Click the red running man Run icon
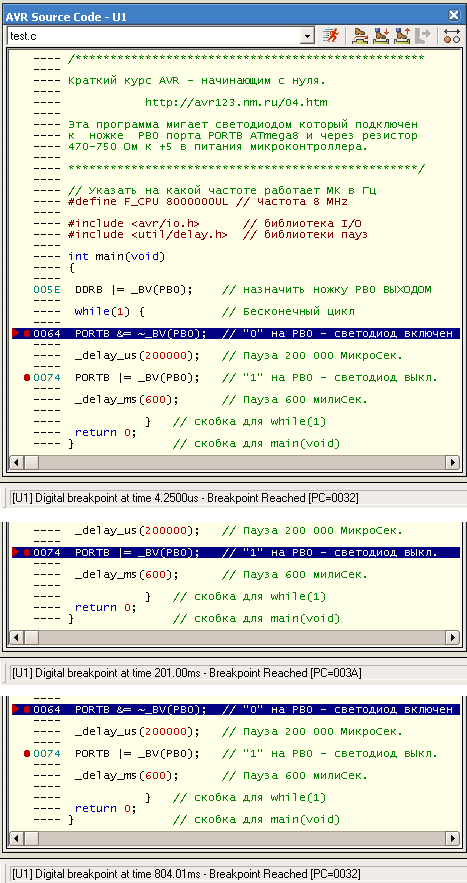 [330, 36]
